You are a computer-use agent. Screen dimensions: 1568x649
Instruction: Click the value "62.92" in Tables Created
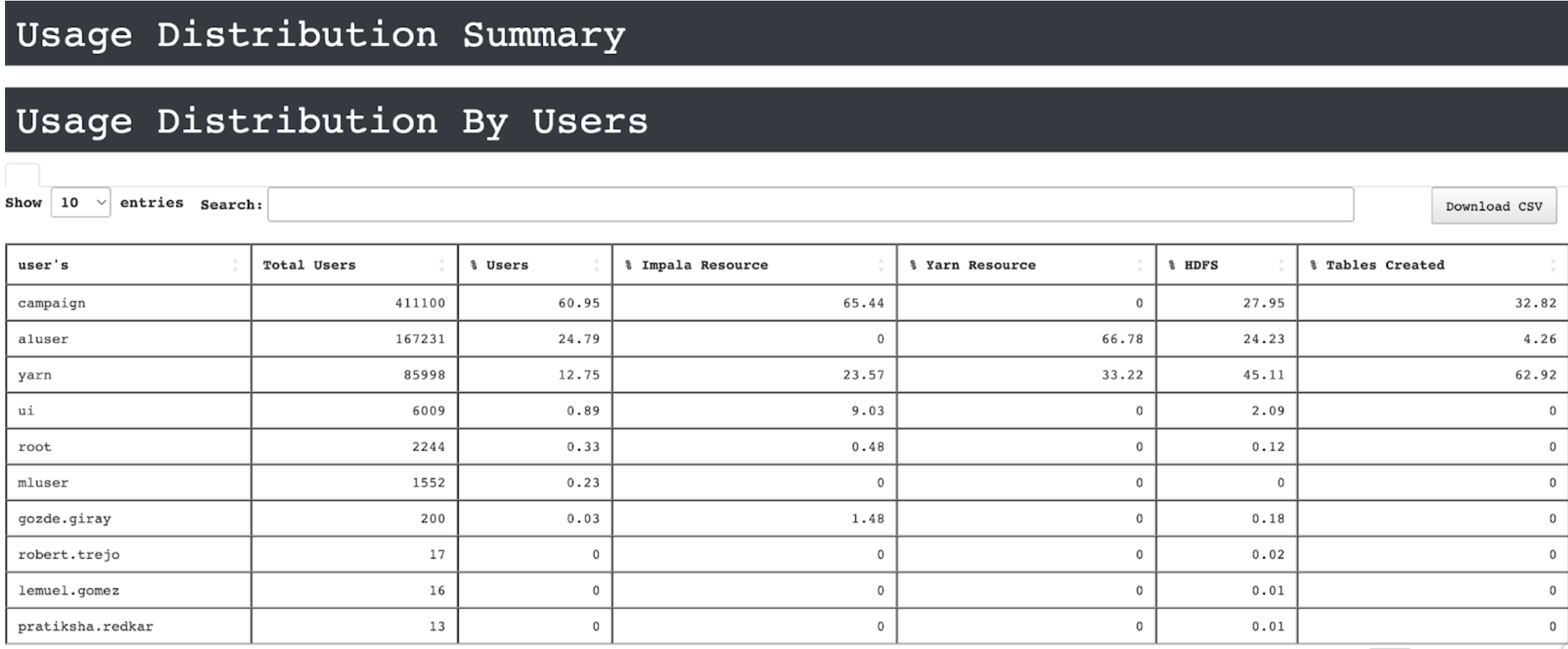click(1536, 375)
